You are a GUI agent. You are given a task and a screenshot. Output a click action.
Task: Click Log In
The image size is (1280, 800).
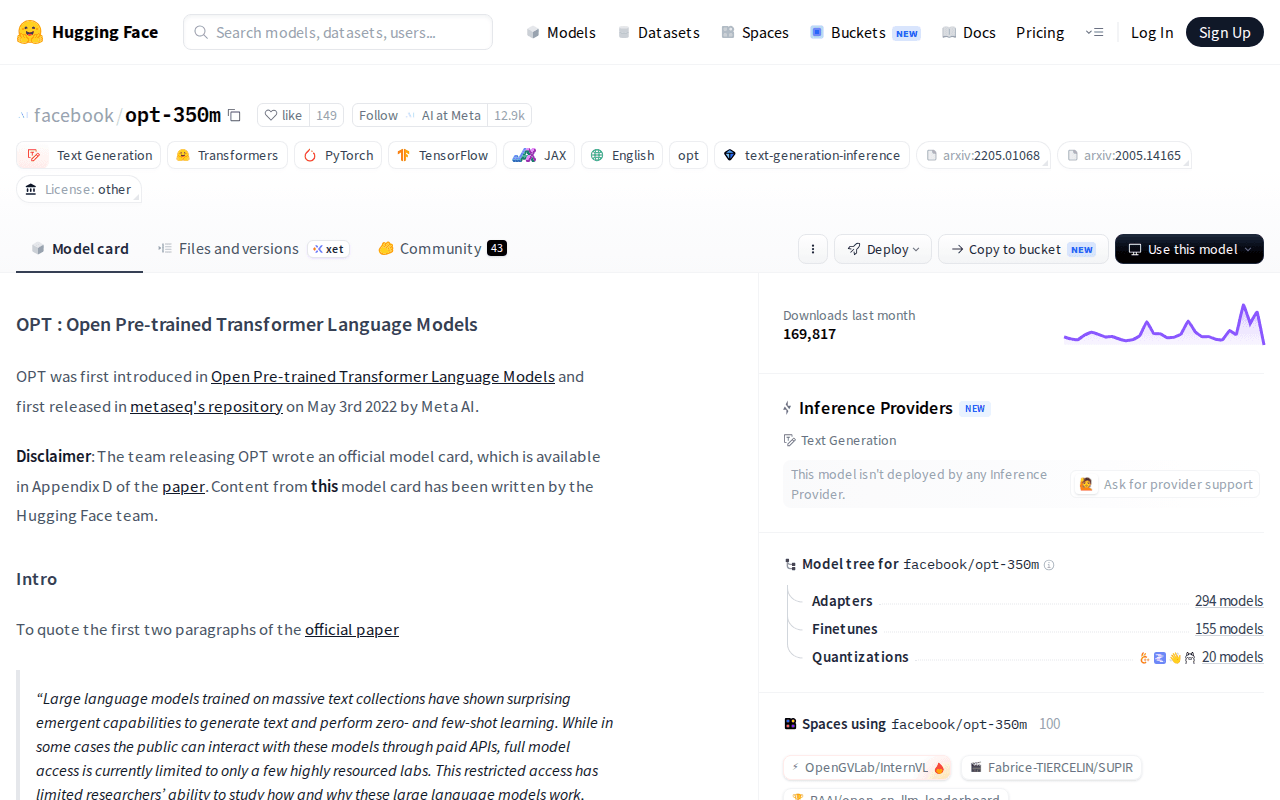coord(1152,32)
